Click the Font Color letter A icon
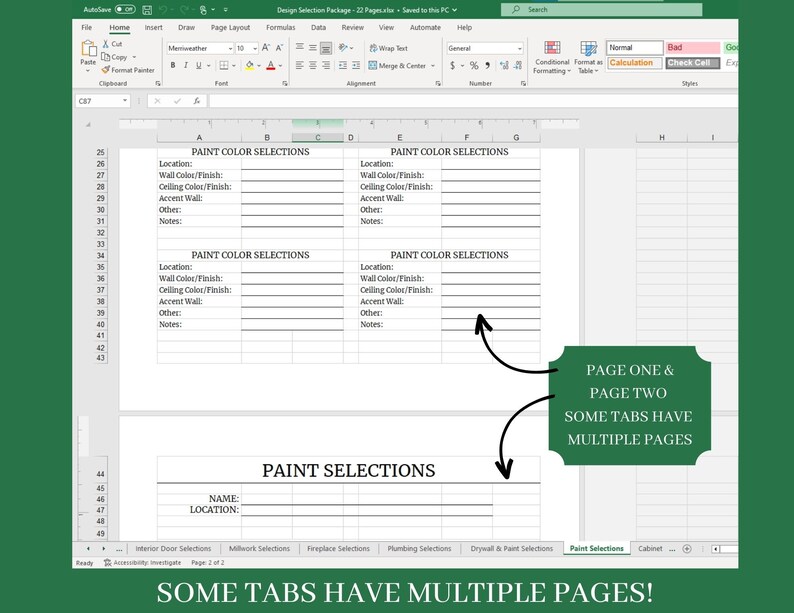Viewport: 794px width, 613px height. pyautogui.click(x=270, y=65)
